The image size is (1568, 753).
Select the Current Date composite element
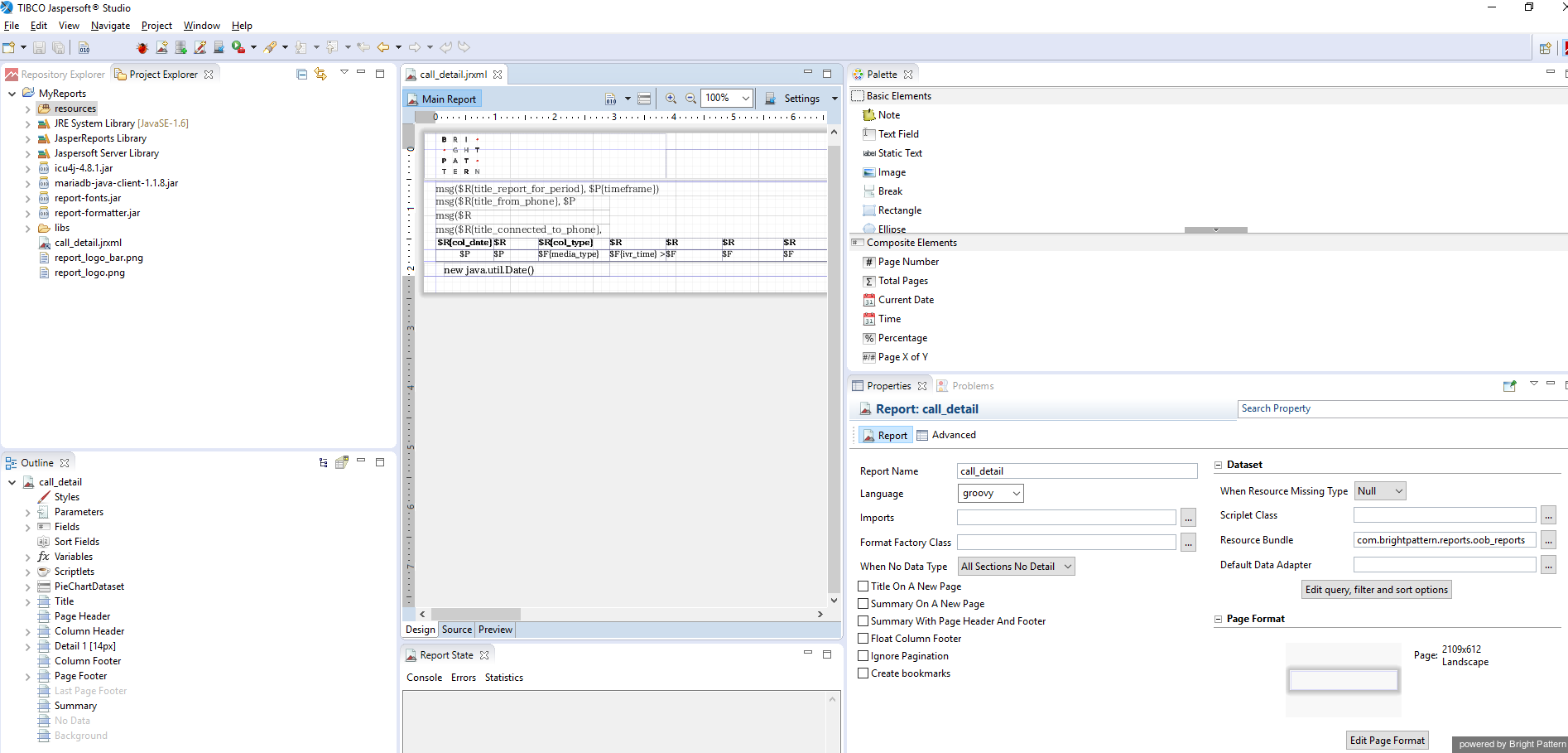tap(898, 300)
